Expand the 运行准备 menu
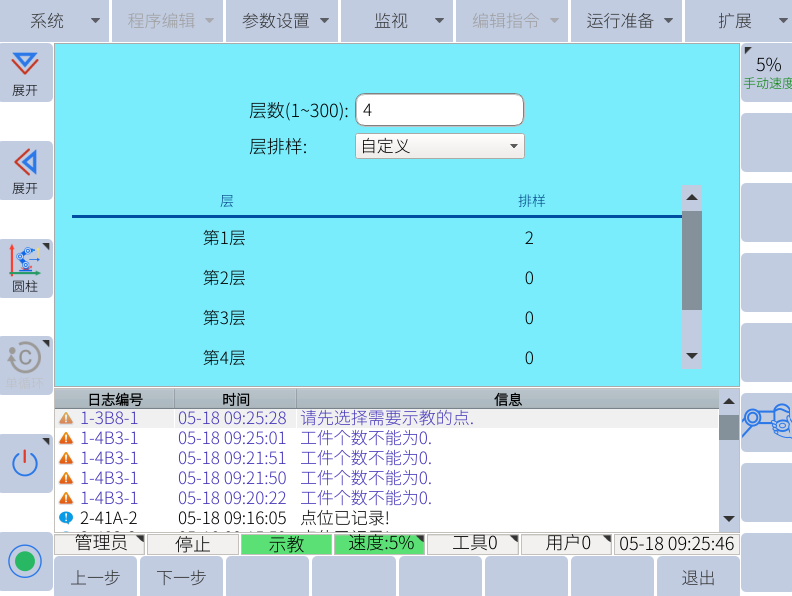The width and height of the screenshot is (792, 596). point(628,20)
